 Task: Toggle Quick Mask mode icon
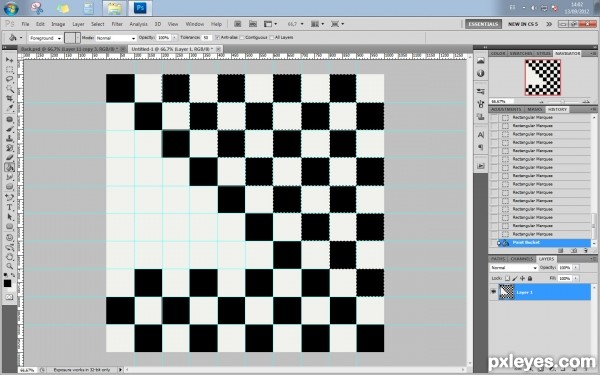click(x=9, y=297)
